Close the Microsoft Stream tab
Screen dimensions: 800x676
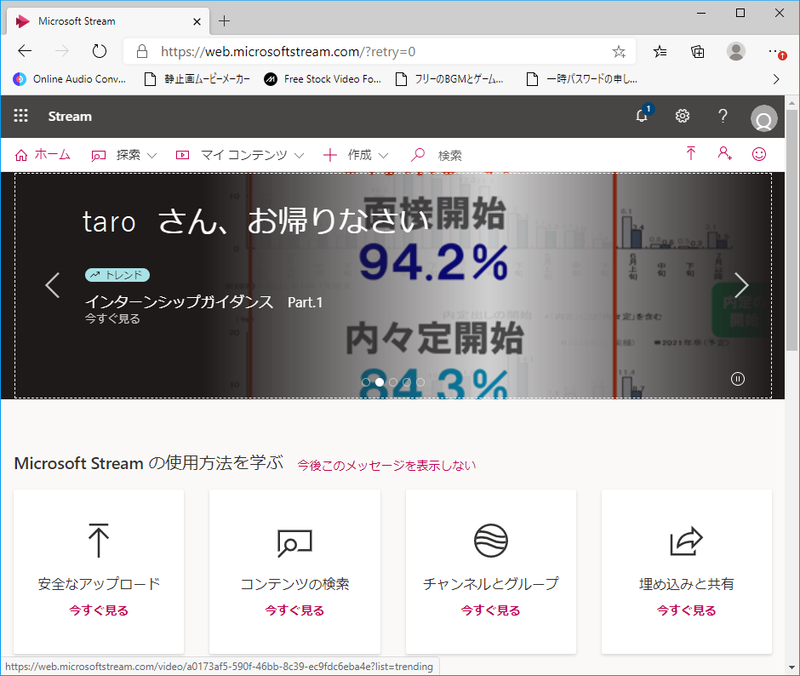coord(197,21)
